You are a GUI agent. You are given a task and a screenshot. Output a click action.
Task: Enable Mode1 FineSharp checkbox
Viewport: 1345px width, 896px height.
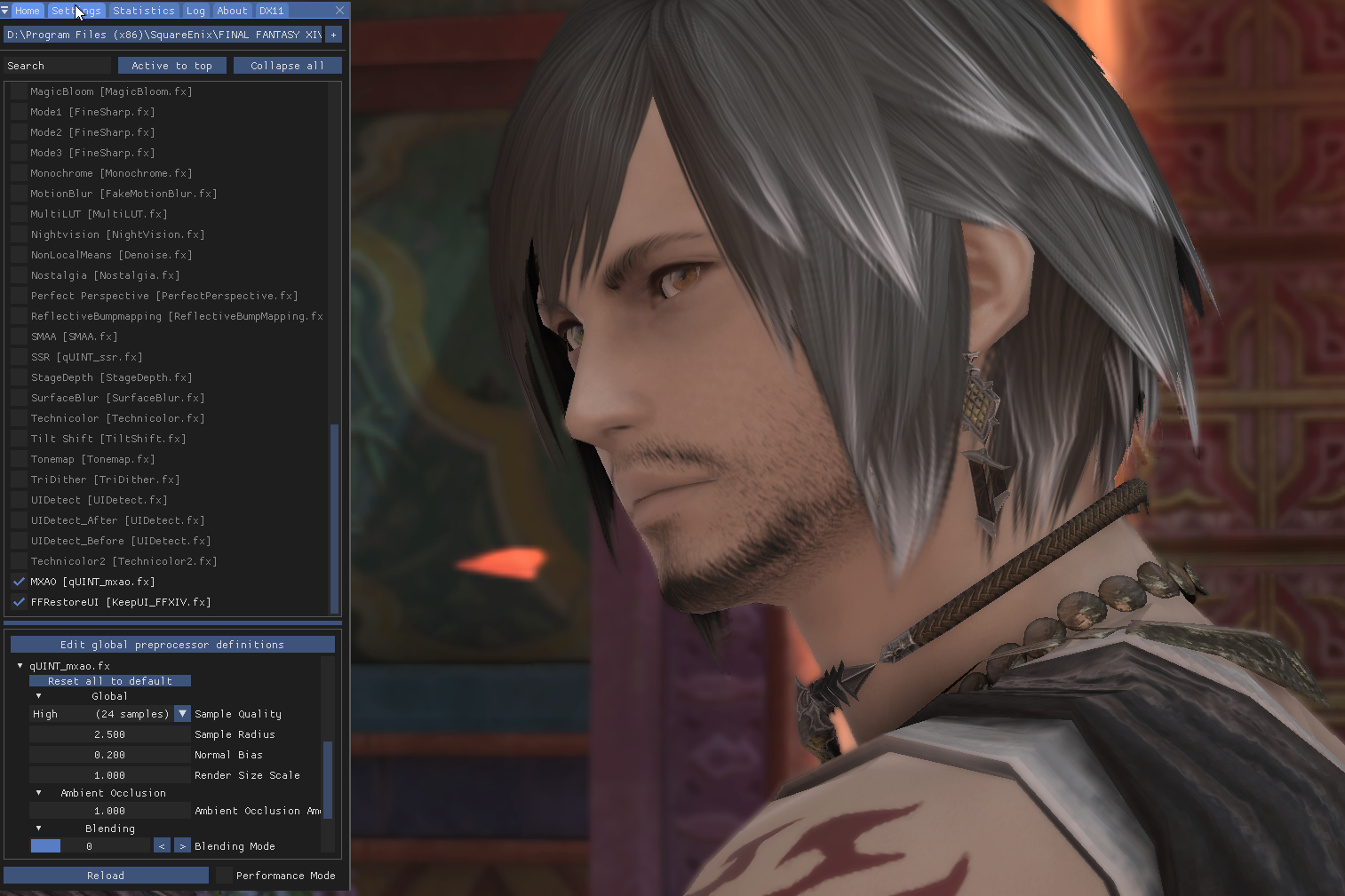click(19, 112)
